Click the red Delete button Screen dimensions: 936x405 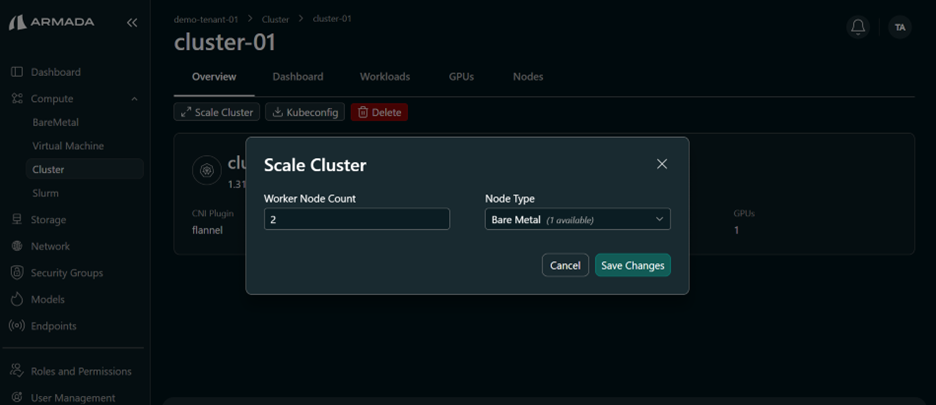(380, 112)
